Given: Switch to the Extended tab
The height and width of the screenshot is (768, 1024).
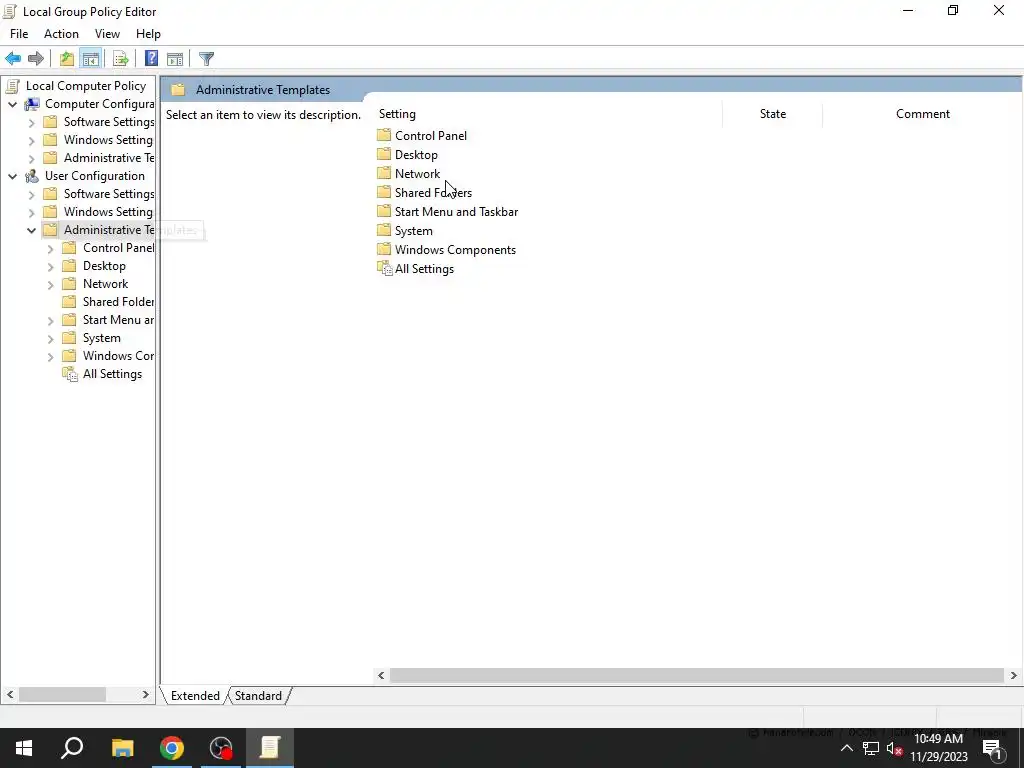Looking at the screenshot, I should pyautogui.click(x=195, y=696).
